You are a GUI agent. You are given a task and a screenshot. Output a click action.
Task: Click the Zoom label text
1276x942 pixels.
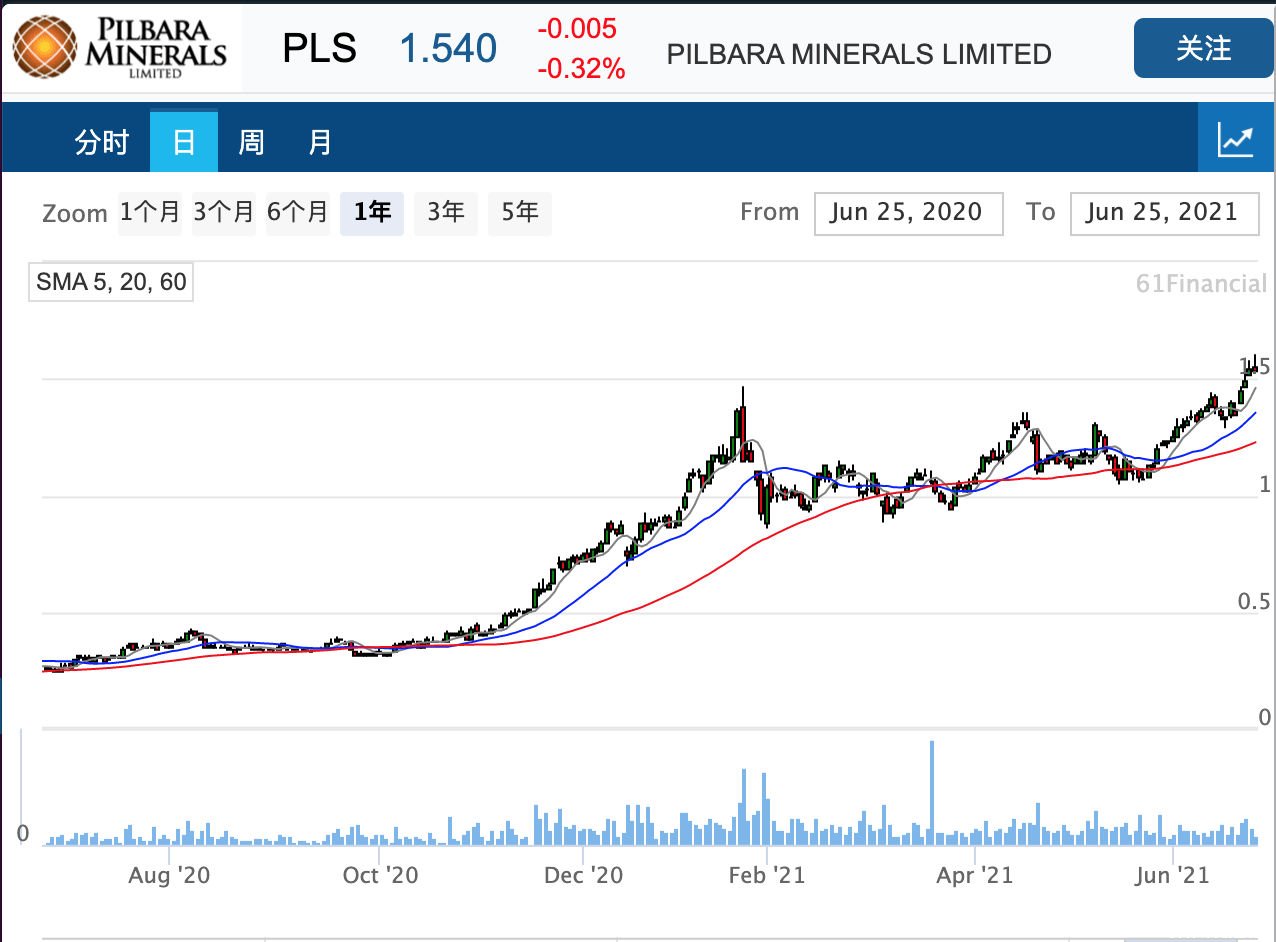pos(75,213)
